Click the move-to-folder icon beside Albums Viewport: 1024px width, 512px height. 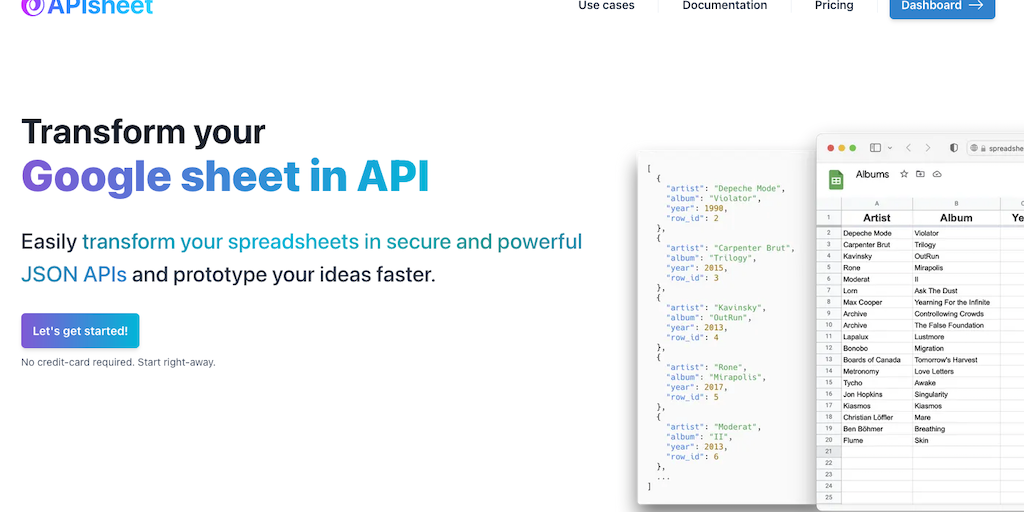click(920, 174)
